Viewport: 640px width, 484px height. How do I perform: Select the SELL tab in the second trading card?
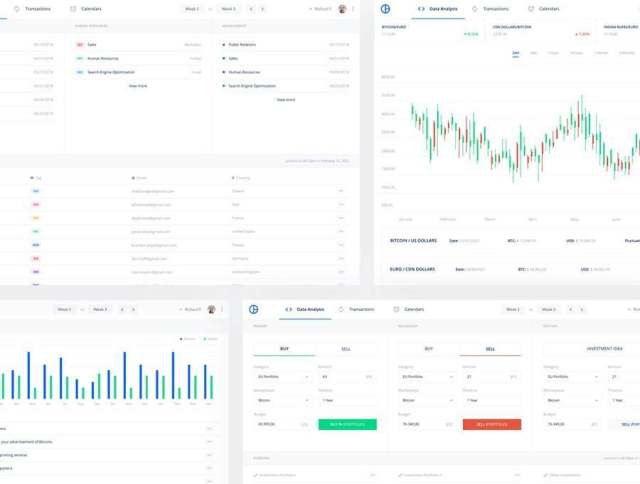coord(490,349)
